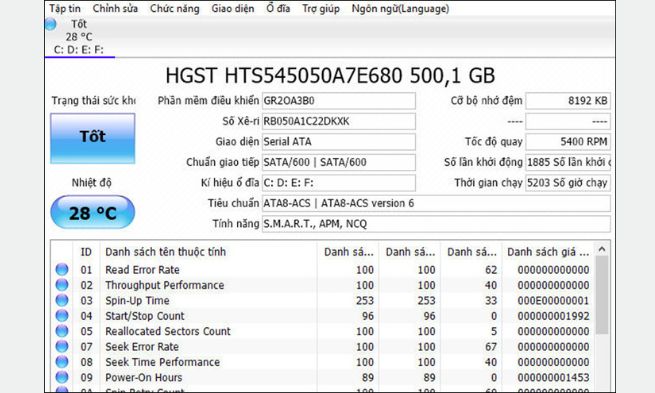Click status orb for Spin-Up Time
The width and height of the screenshot is (655, 393).
[x=62, y=300]
